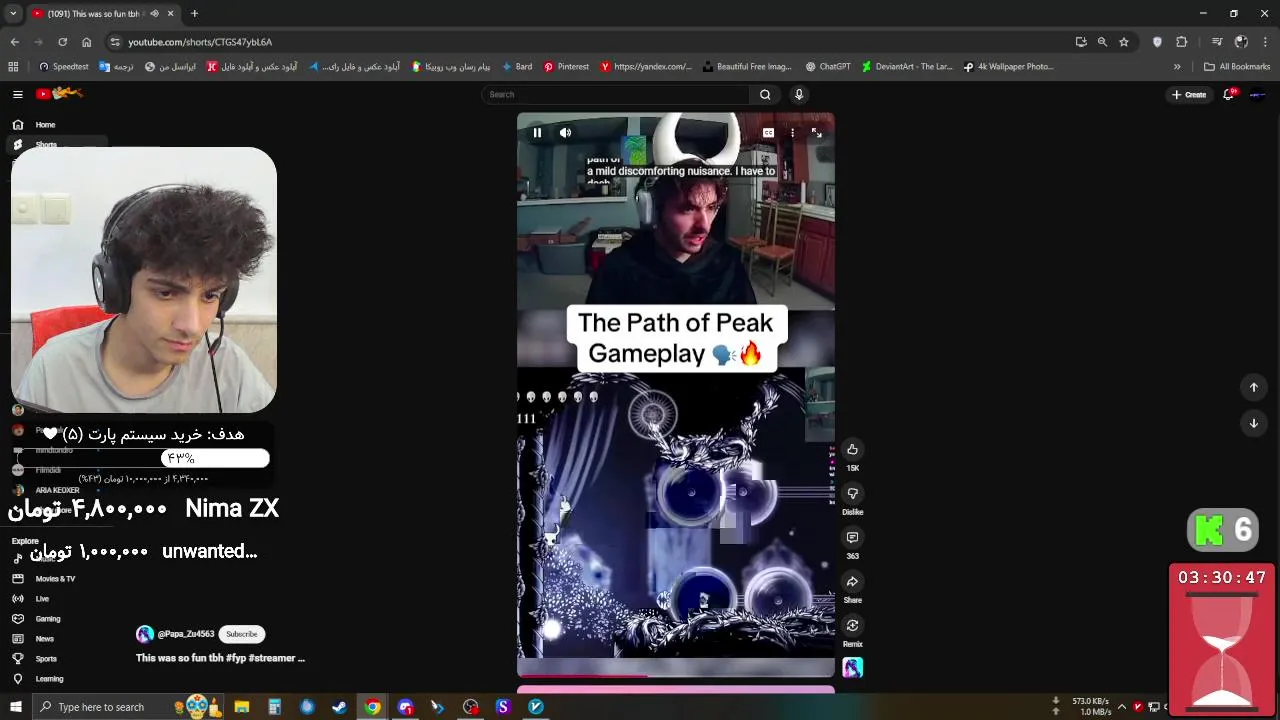Open the Create button
This screenshot has width=1280, height=720.
coord(1189,94)
